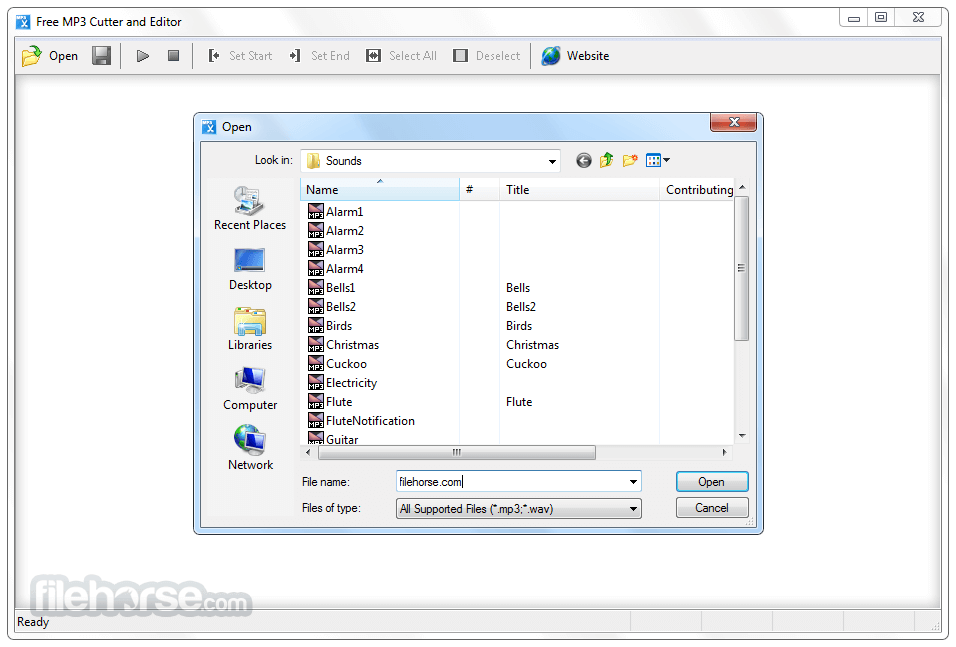
Task: Select the Guitar file
Action: [342, 439]
